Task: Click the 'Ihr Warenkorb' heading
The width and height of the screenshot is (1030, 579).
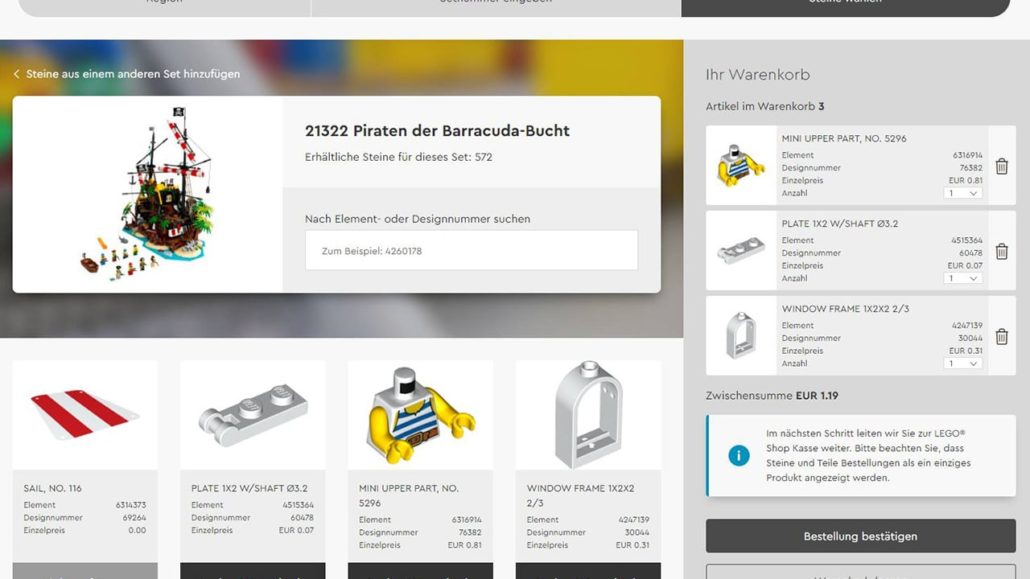Action: pos(757,75)
